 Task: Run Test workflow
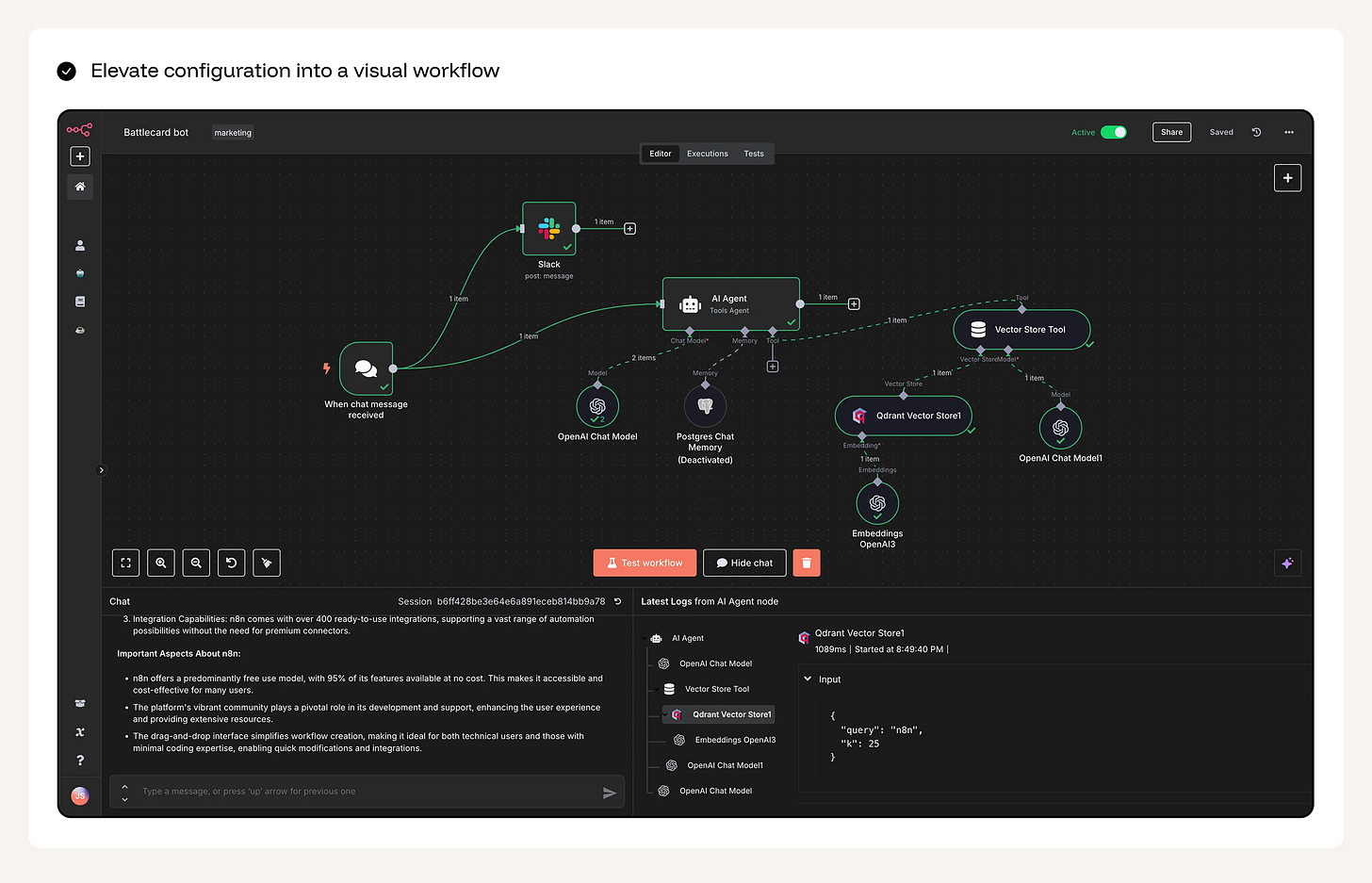click(645, 563)
